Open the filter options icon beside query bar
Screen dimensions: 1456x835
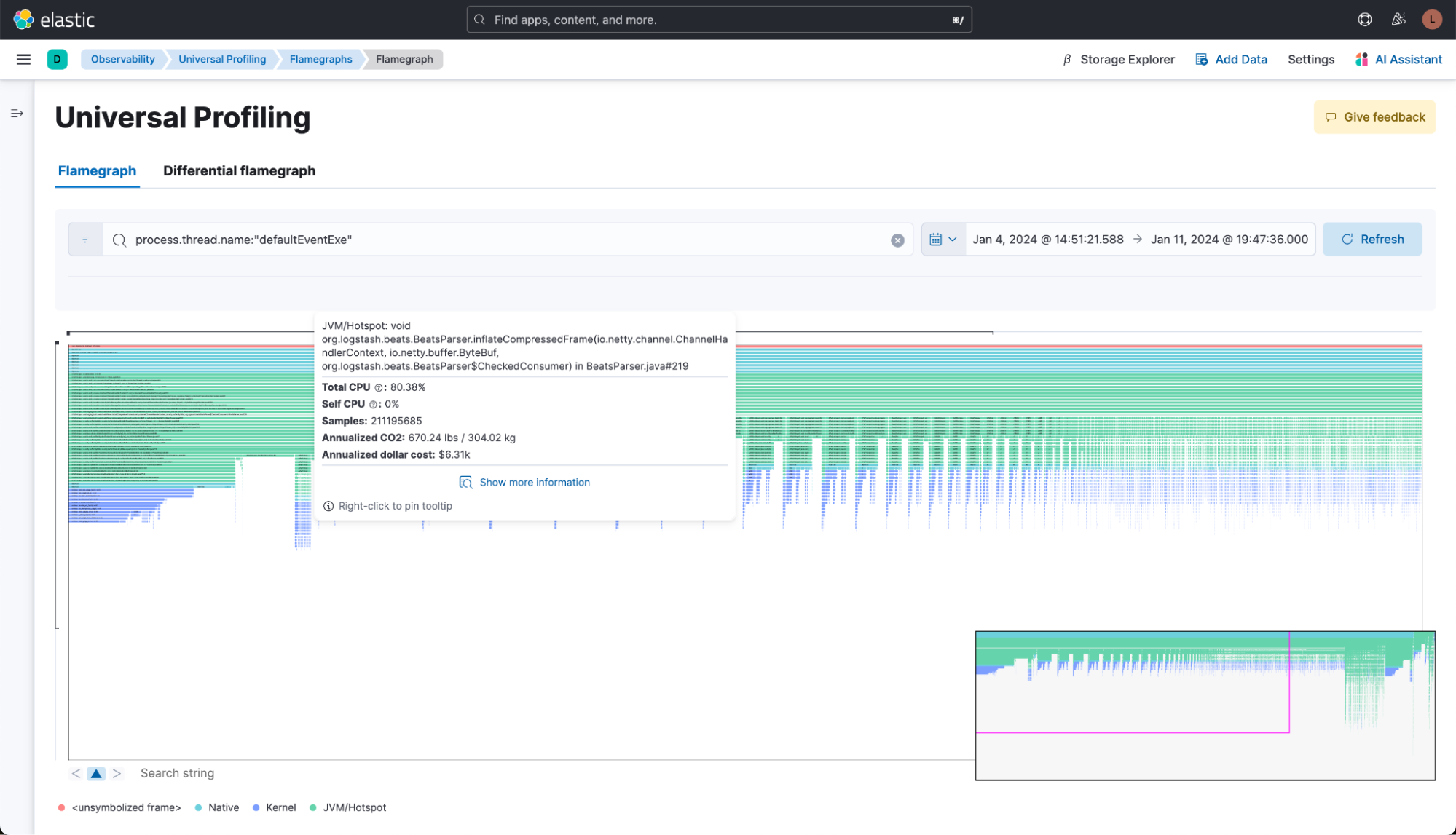(85, 240)
